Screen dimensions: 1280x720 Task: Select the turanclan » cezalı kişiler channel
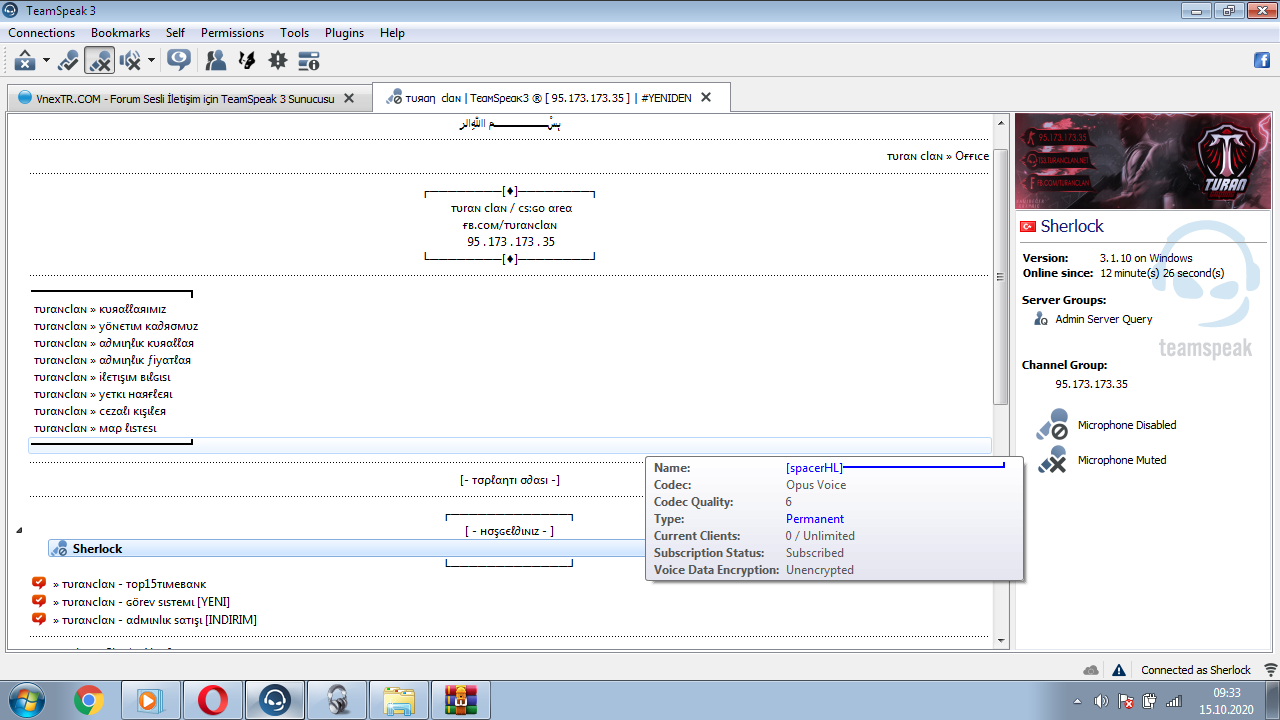click(100, 411)
